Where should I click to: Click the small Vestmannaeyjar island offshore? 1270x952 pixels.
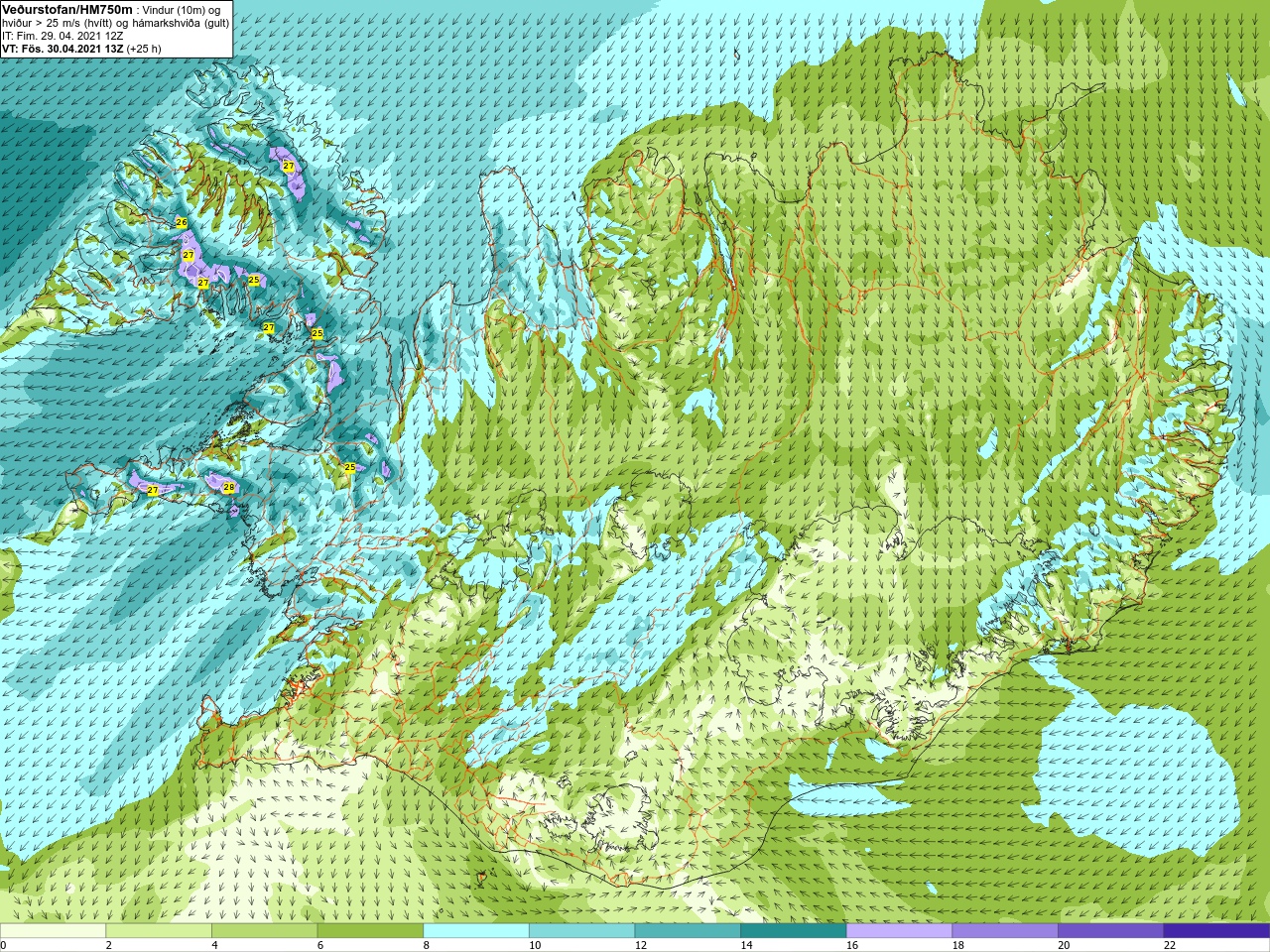point(481,878)
